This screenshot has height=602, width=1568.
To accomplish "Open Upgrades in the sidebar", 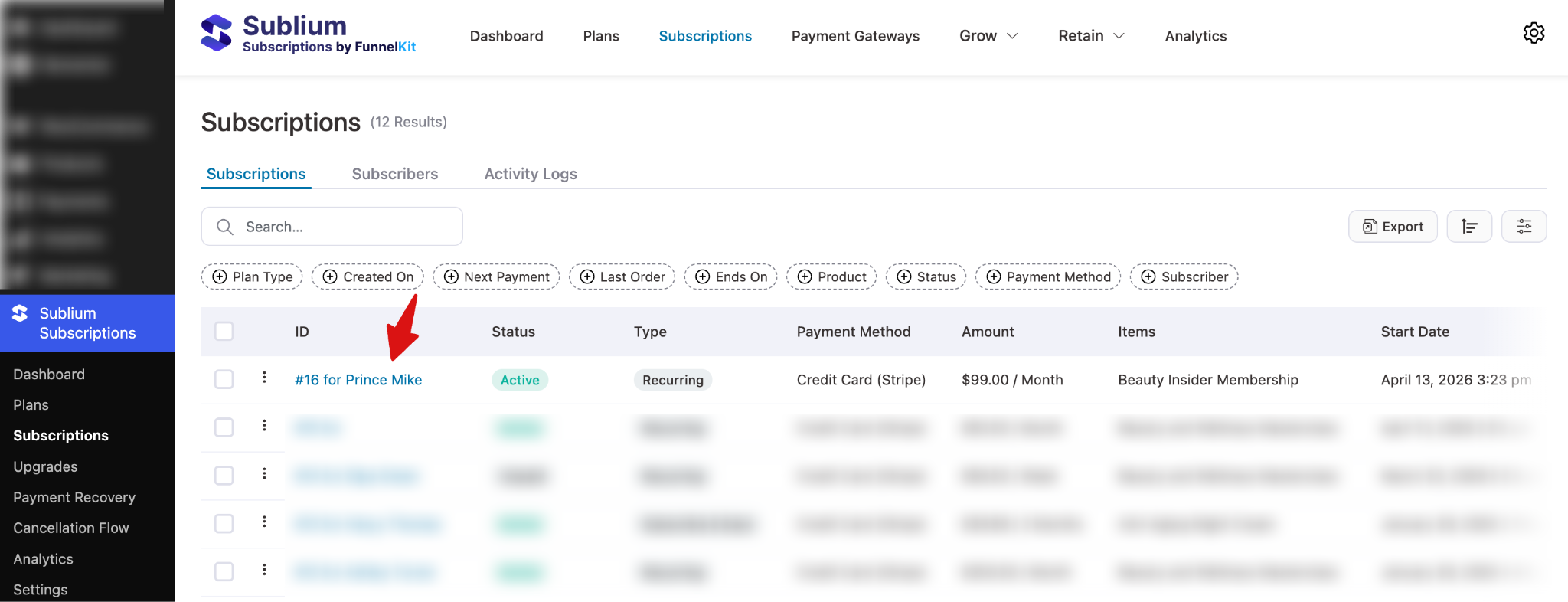I will pyautogui.click(x=45, y=466).
